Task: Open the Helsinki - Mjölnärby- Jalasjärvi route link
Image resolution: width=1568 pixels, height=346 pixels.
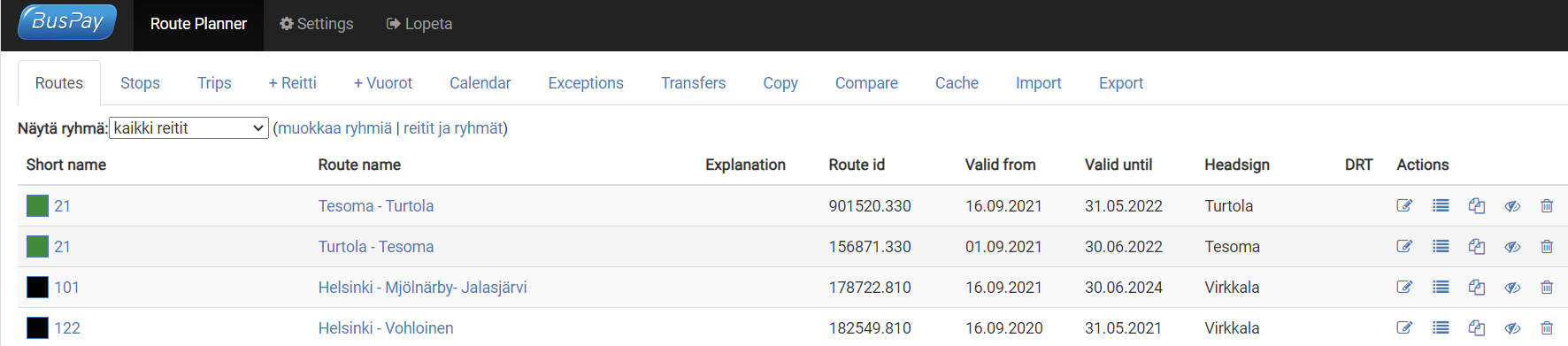Action: point(422,288)
